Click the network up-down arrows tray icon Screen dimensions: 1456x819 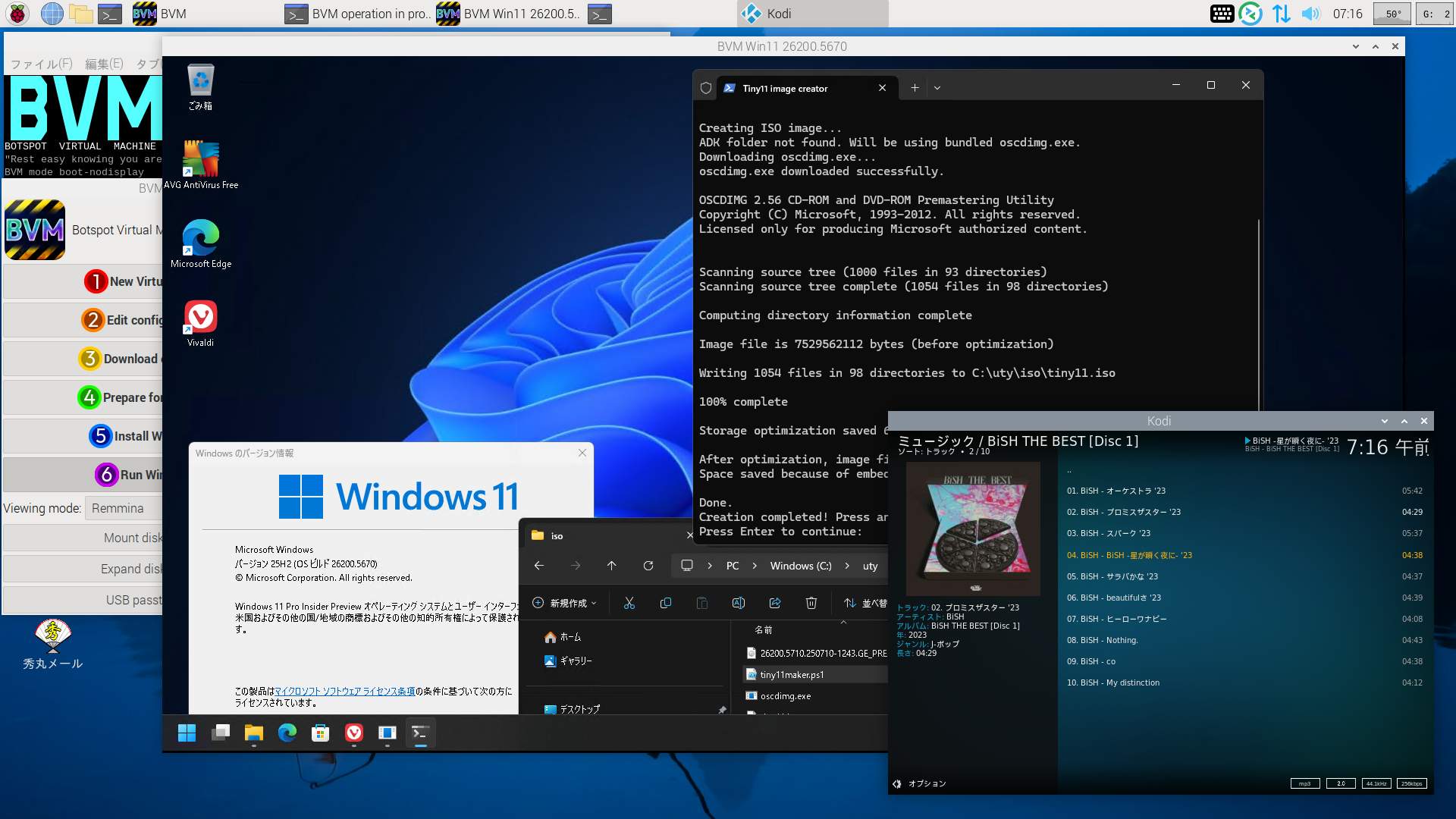[x=1281, y=13]
